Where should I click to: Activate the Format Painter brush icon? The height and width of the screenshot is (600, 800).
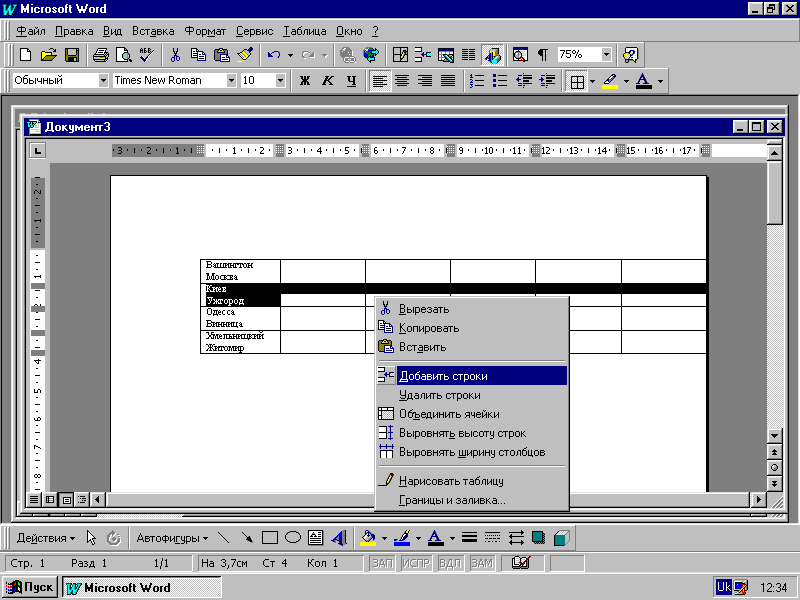tap(245, 55)
